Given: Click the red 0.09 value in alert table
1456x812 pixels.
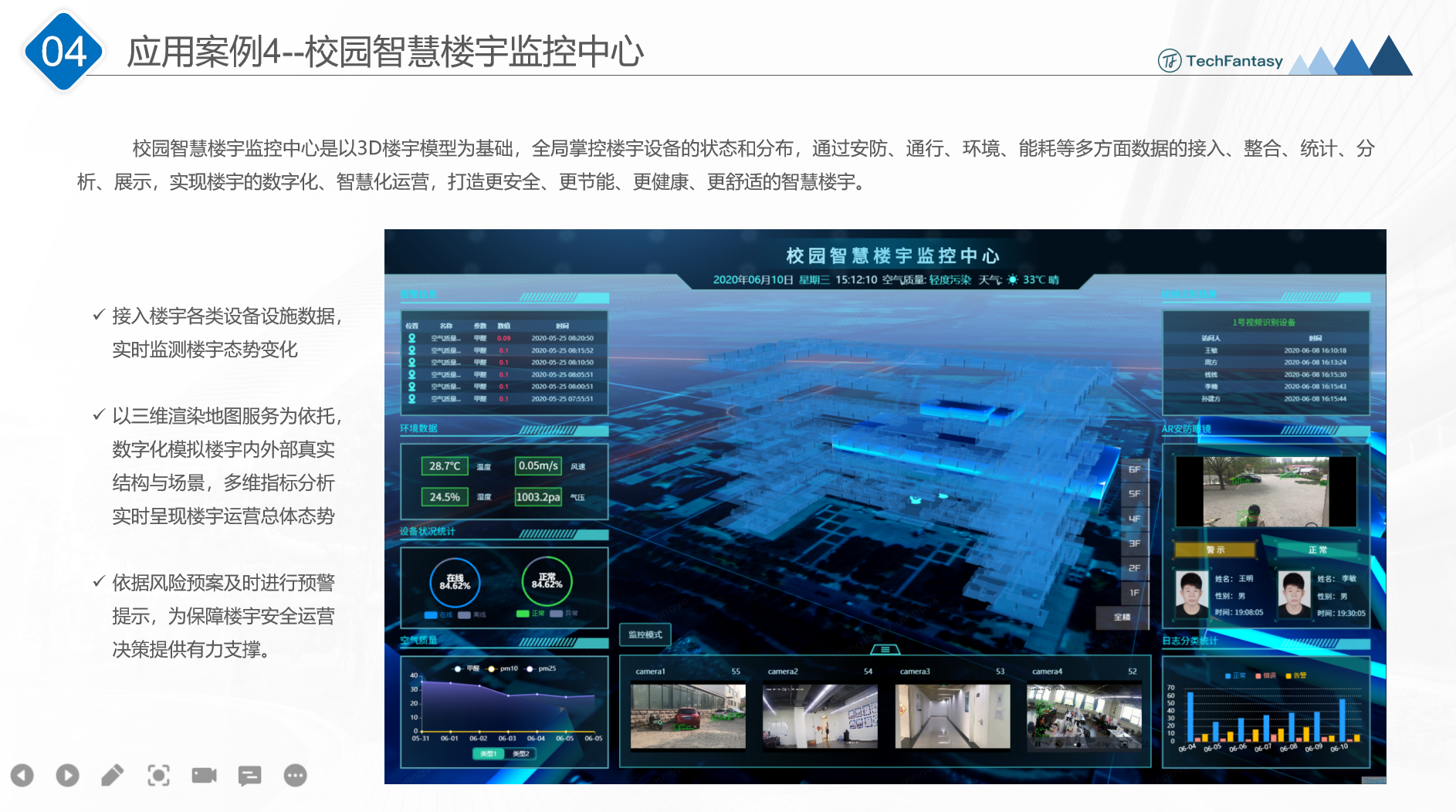Looking at the screenshot, I should point(504,338).
